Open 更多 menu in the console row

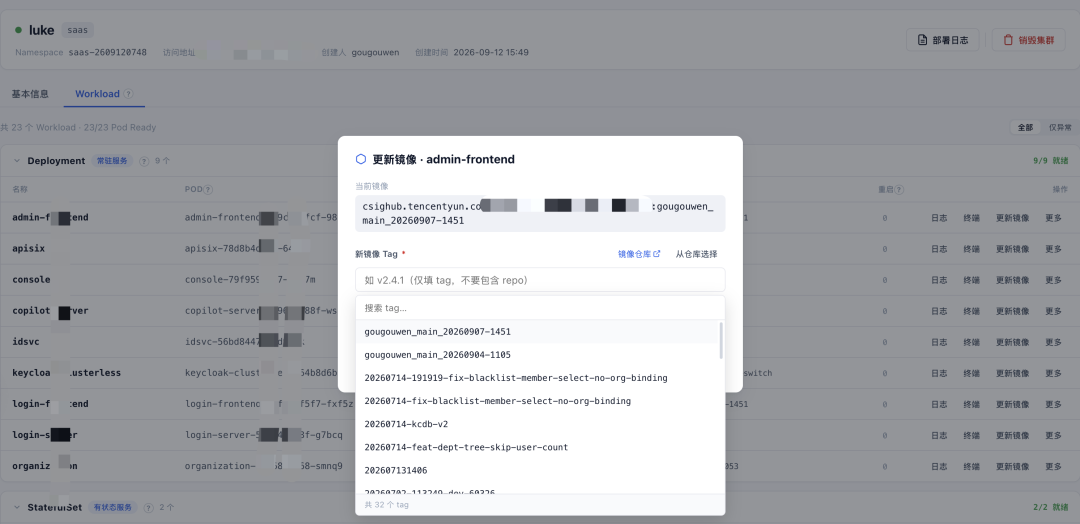coord(1053,280)
